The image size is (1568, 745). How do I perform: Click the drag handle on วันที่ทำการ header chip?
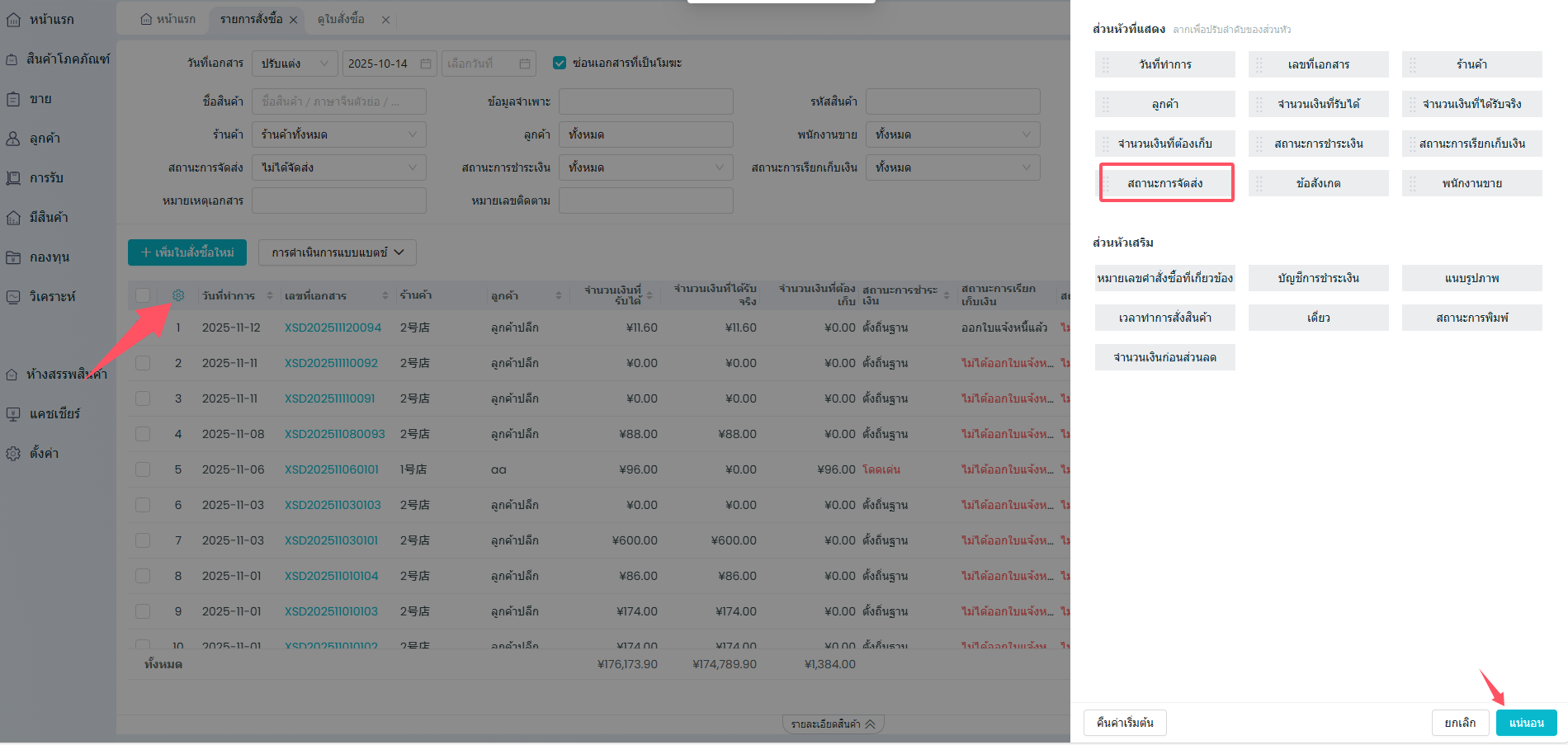1106,64
